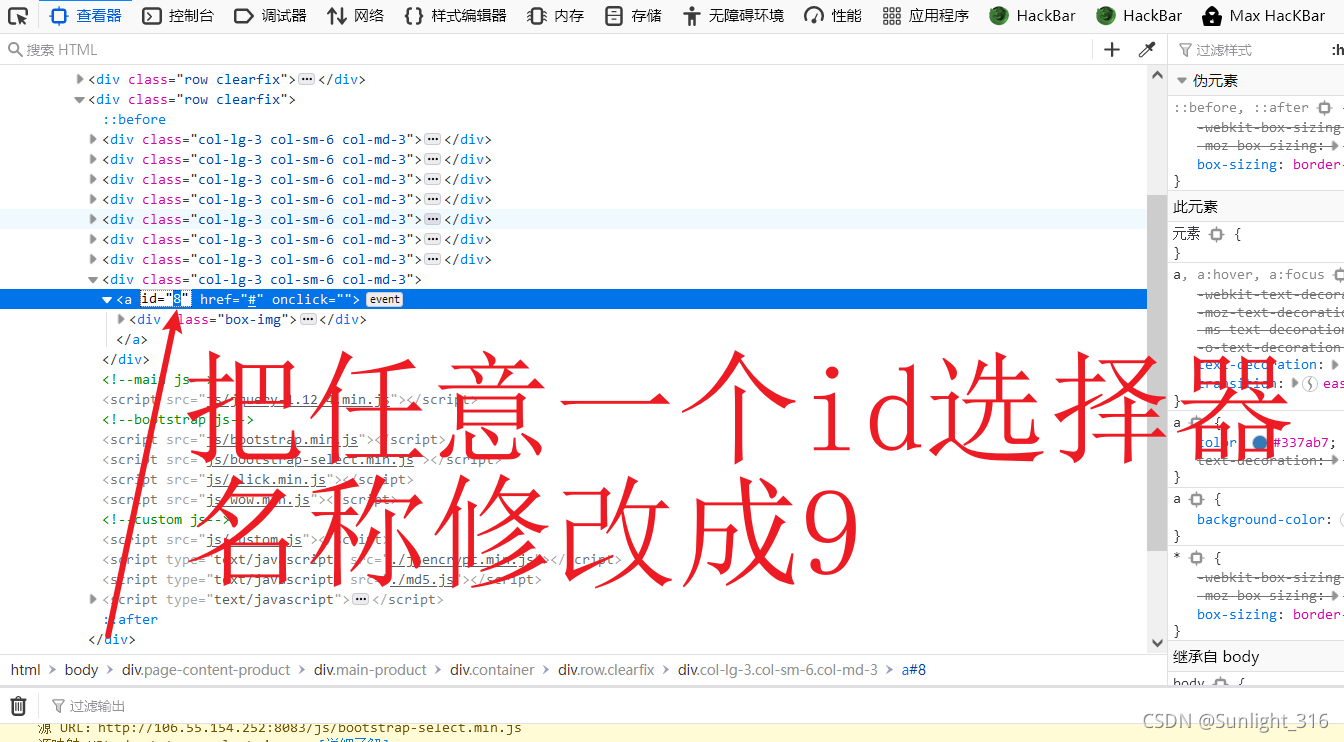Click the id attribute edit field showing 8
The image size is (1344, 742).
click(x=165, y=299)
